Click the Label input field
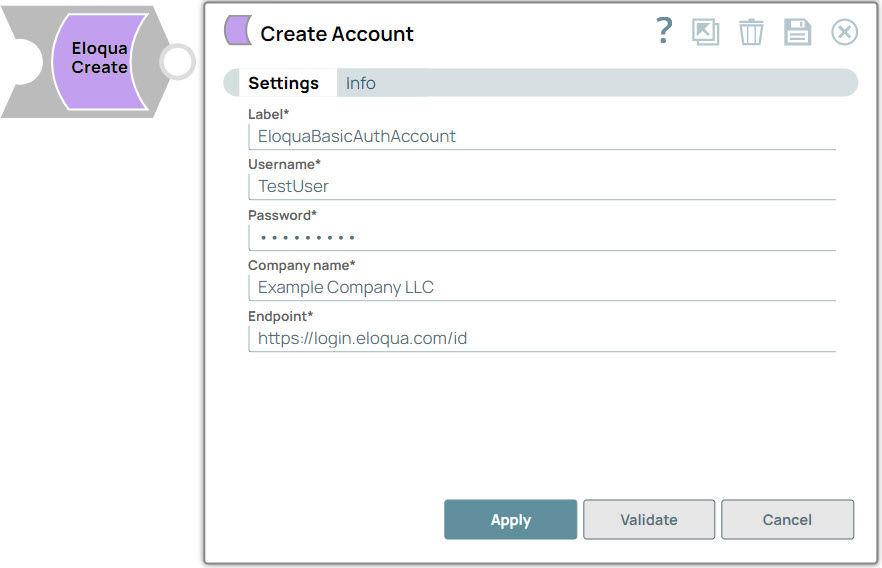 coord(542,137)
